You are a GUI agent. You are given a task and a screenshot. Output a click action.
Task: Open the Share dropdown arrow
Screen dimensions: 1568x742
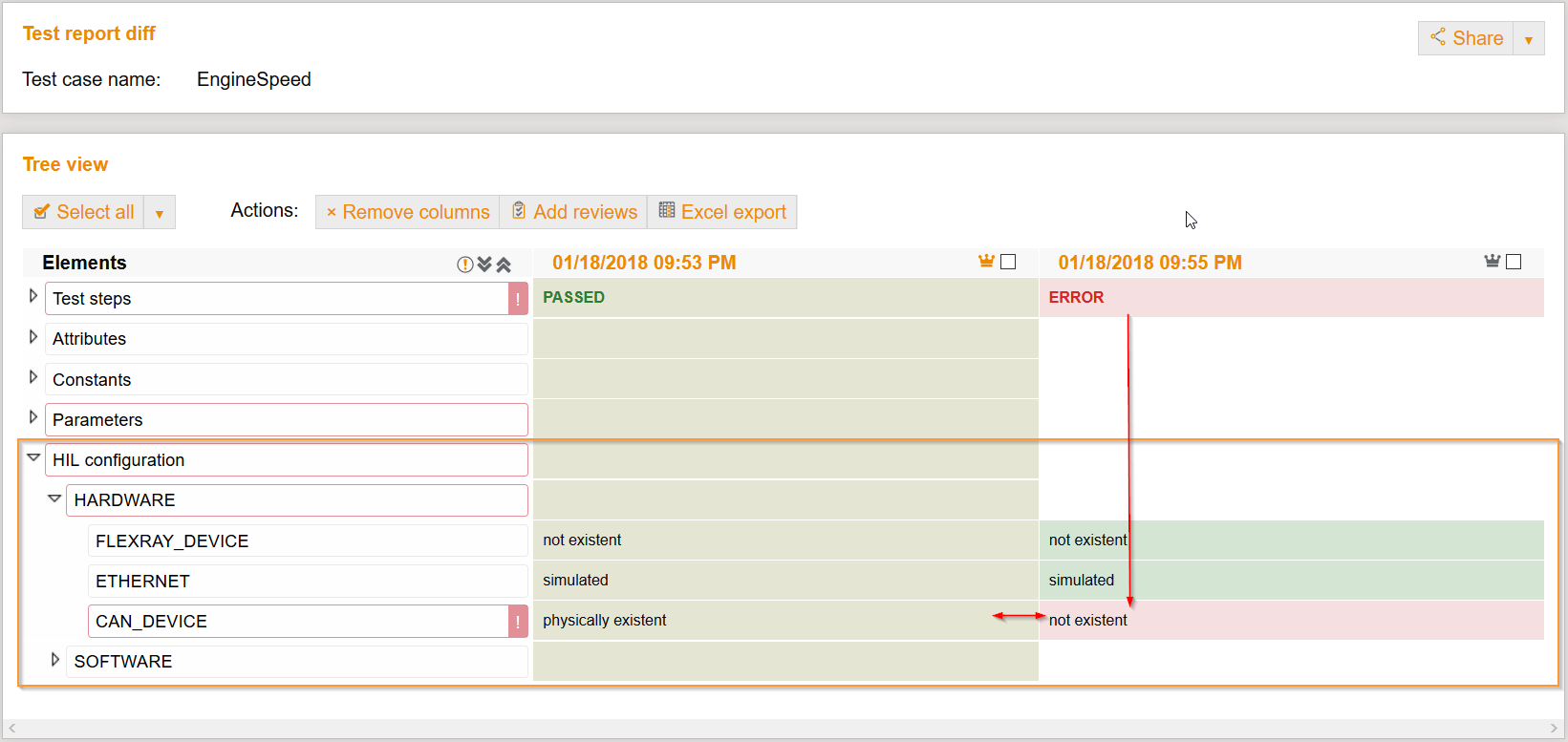[1529, 39]
